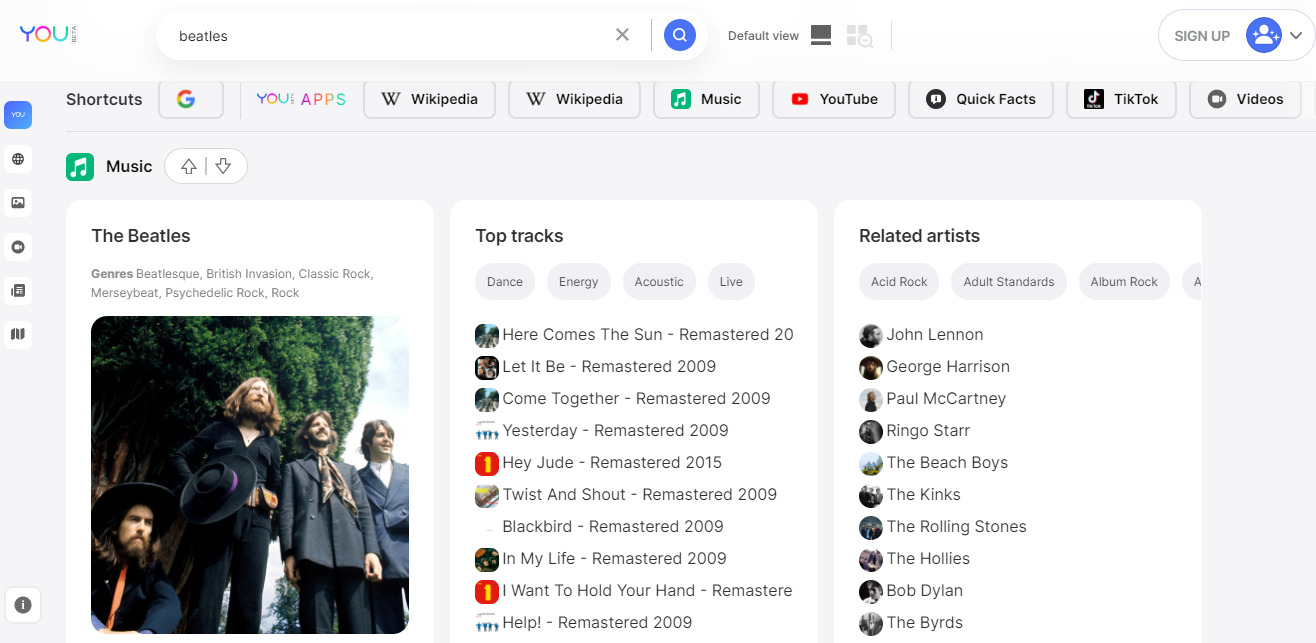Jump to the TikTok shortcut

point(1121,99)
